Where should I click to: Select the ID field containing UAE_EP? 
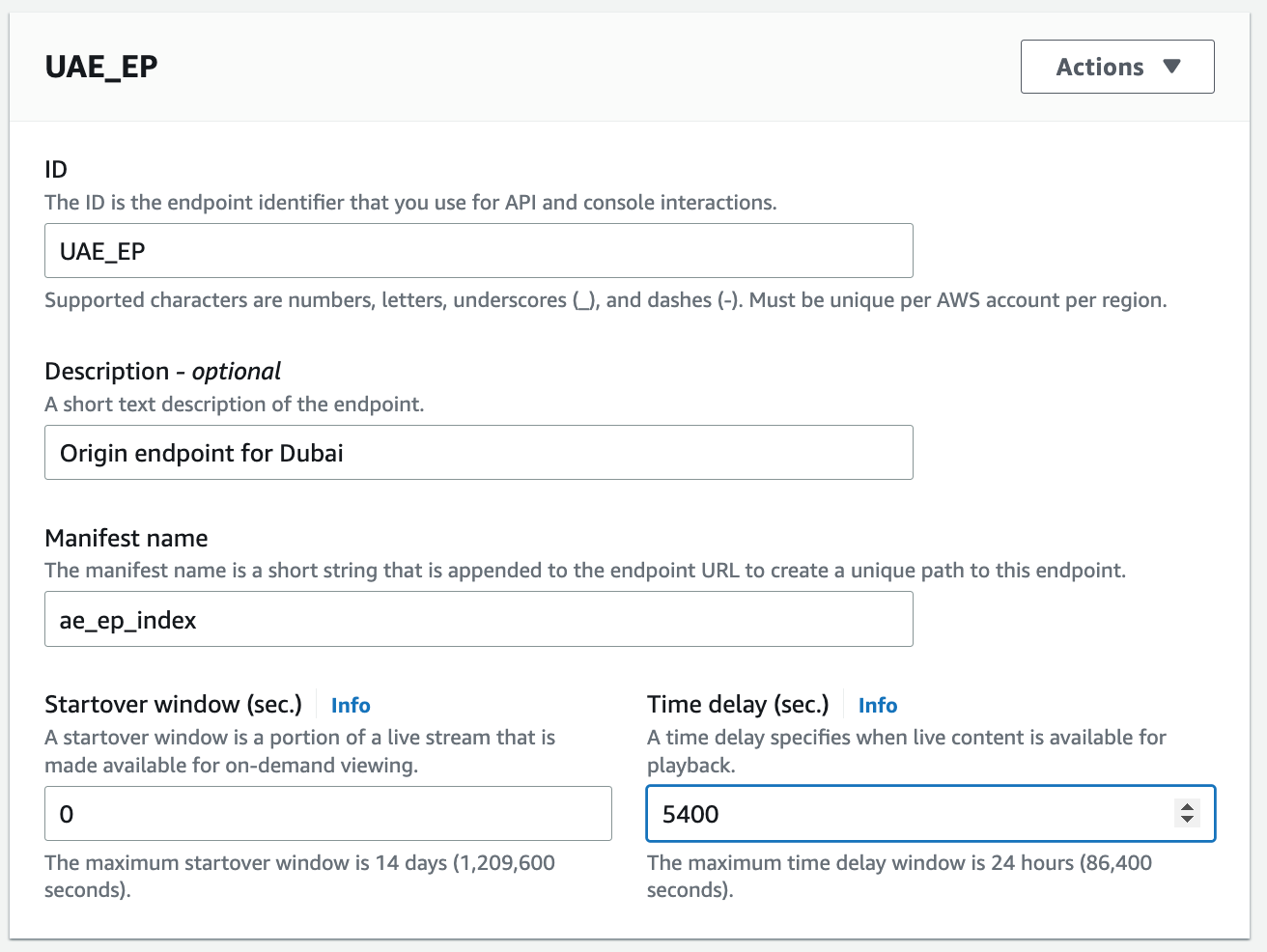(x=478, y=250)
